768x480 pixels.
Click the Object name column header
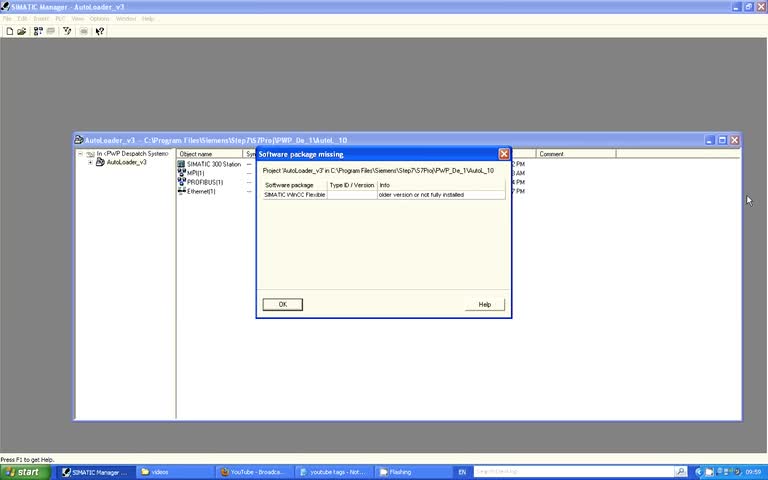(210, 154)
